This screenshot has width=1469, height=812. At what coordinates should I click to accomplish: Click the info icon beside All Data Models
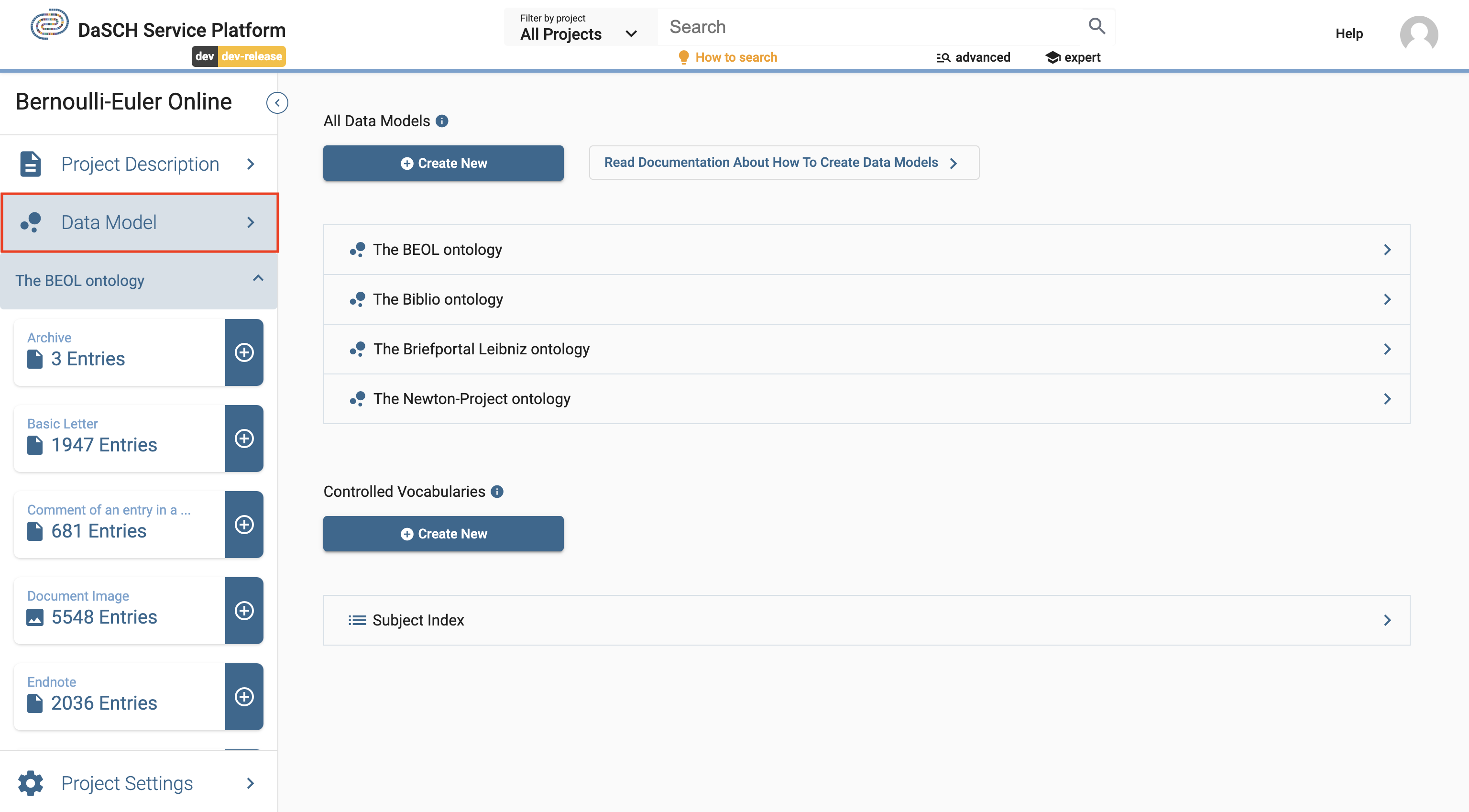point(442,121)
